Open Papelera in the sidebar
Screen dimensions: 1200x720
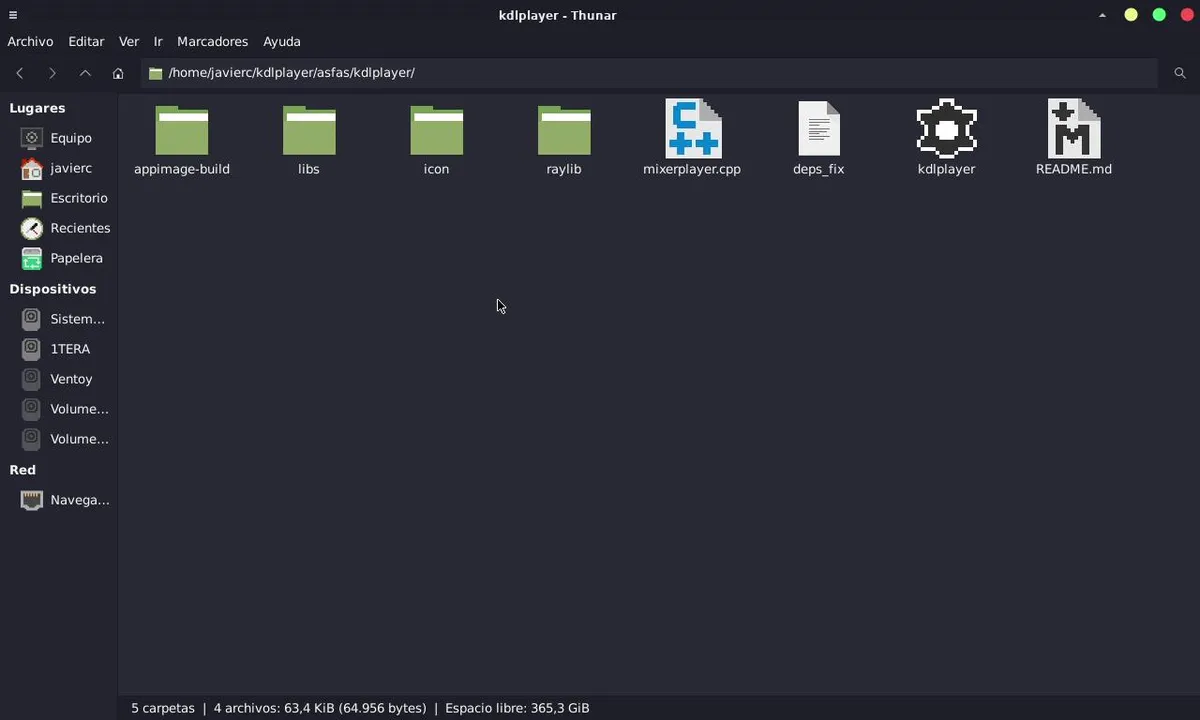[x=59, y=258]
